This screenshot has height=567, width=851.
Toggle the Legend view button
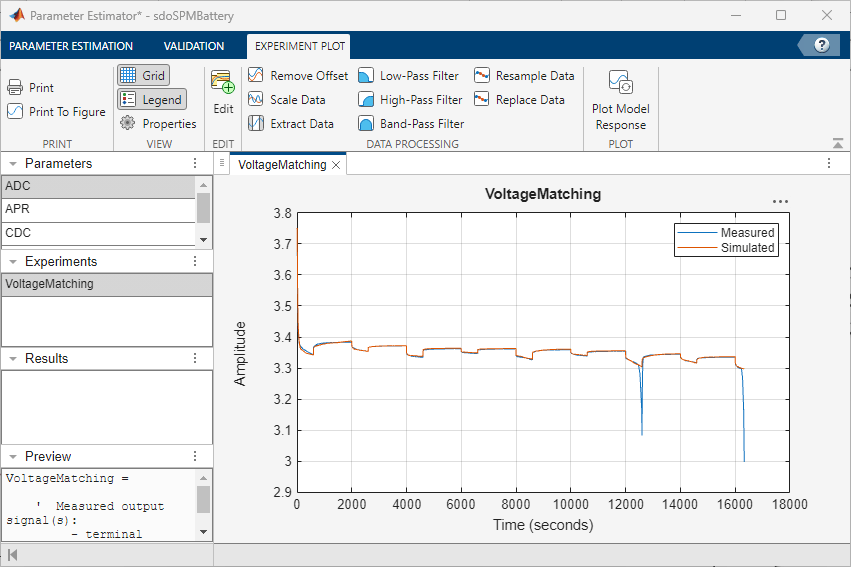pyautogui.click(x=152, y=99)
